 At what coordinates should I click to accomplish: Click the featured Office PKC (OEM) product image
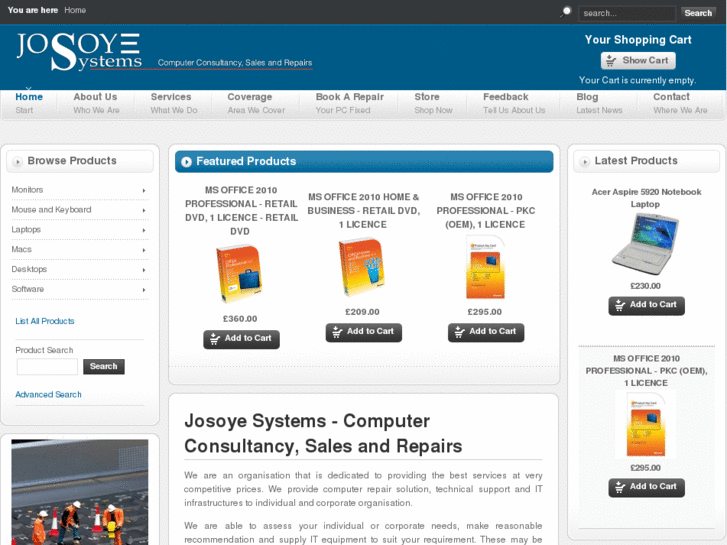[x=485, y=268]
